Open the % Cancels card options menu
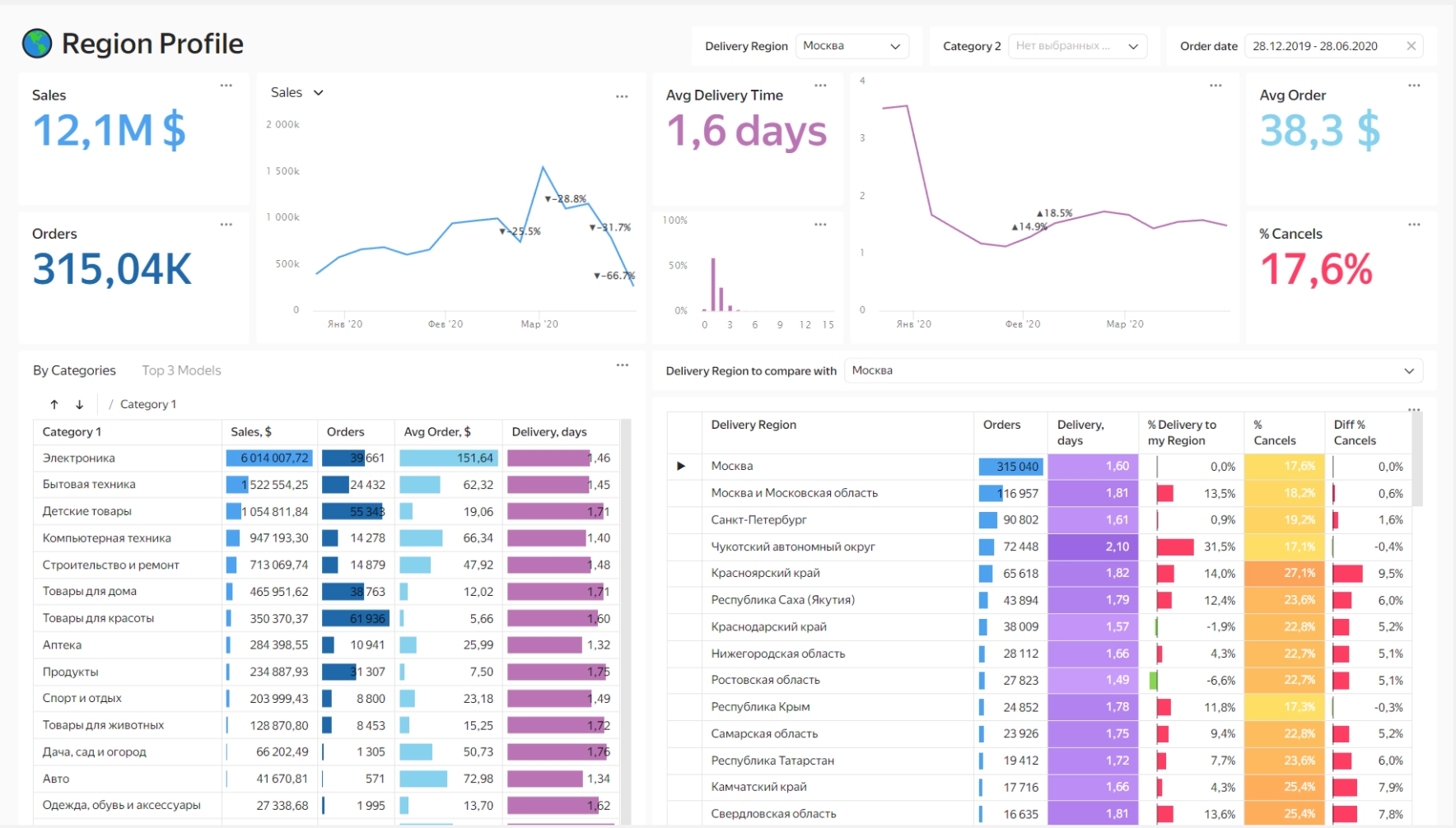Viewport: 1456px width, 828px height. [x=1414, y=225]
